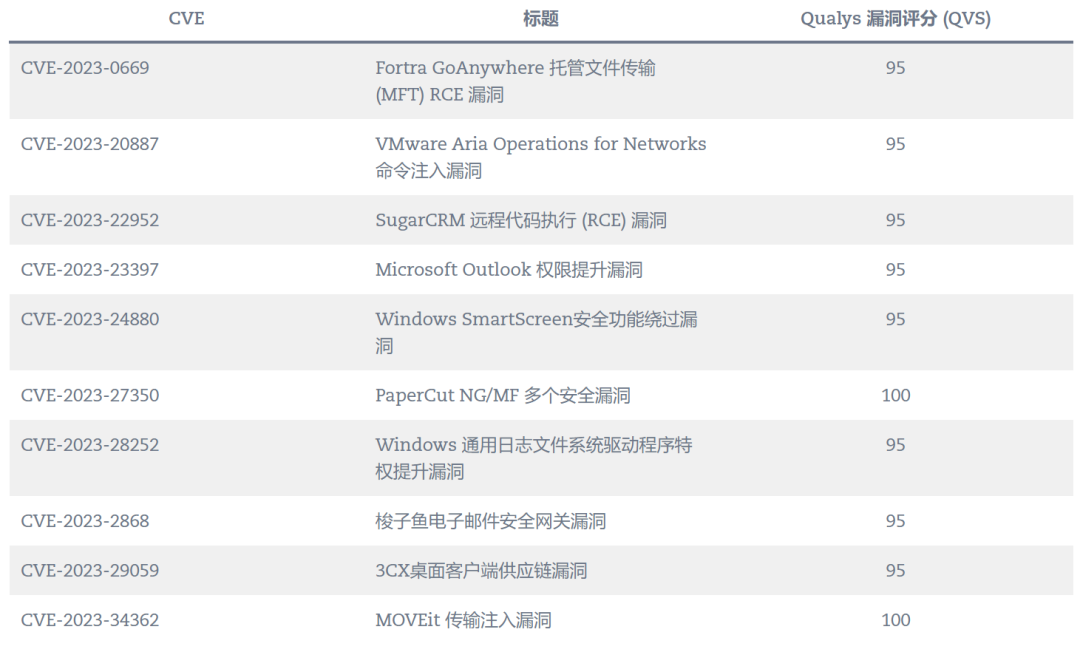This screenshot has height=652, width=1080.
Task: Select the CVE-2023-0669 entry
Action: tap(85, 68)
